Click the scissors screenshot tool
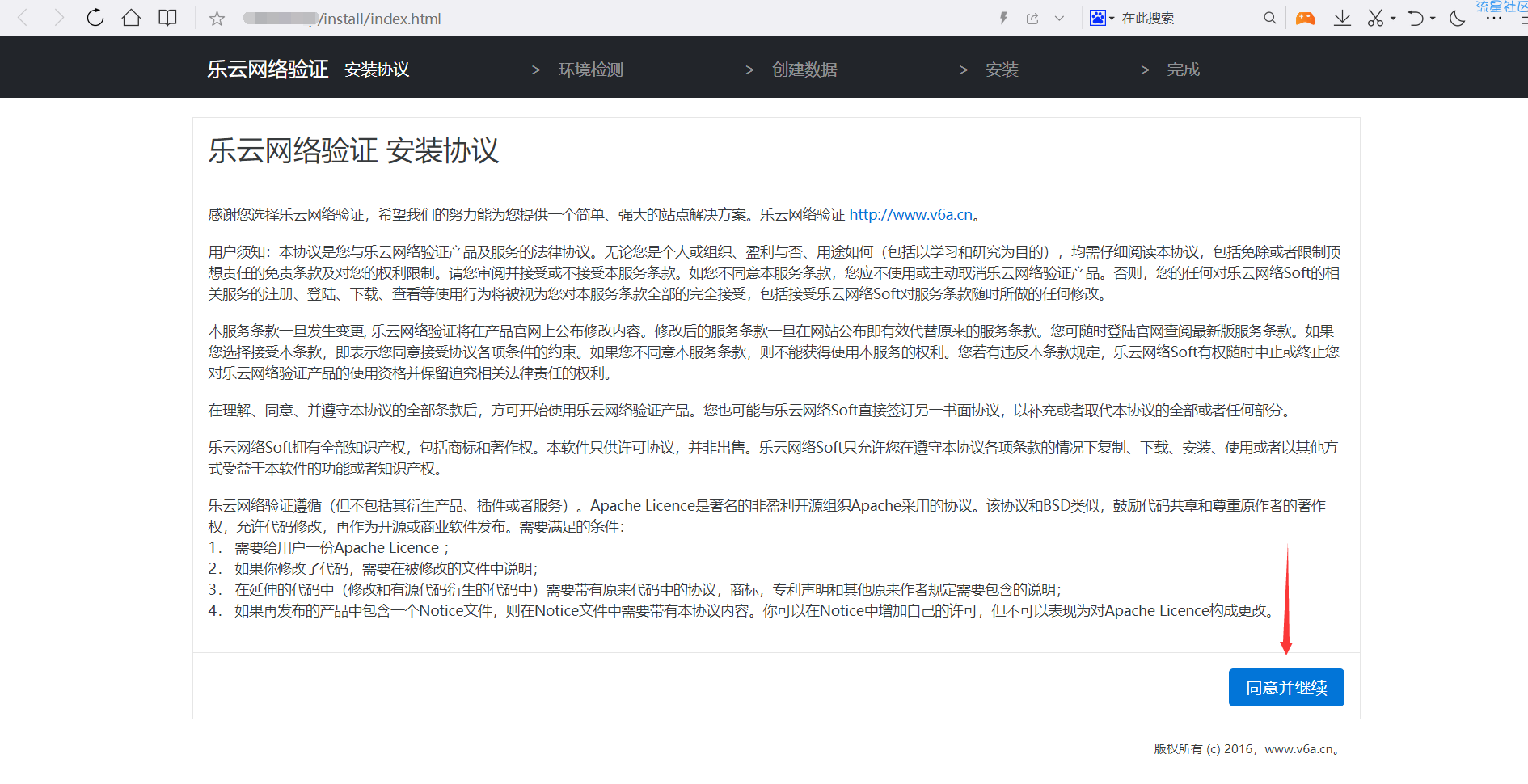The width and height of the screenshot is (1528, 784). 1375,18
